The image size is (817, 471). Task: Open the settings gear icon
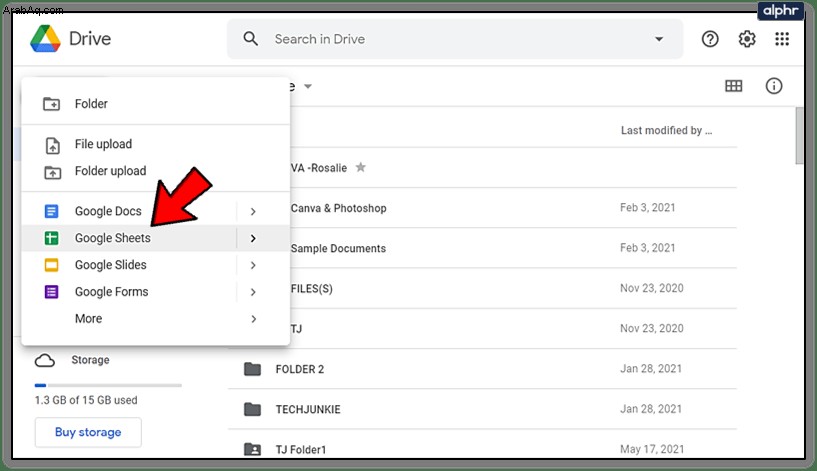[747, 39]
